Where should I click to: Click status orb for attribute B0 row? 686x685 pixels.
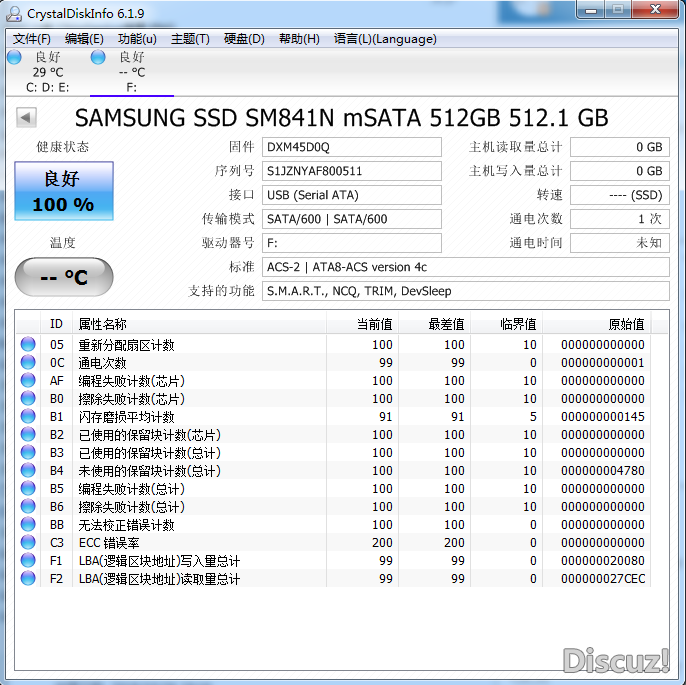[28, 398]
